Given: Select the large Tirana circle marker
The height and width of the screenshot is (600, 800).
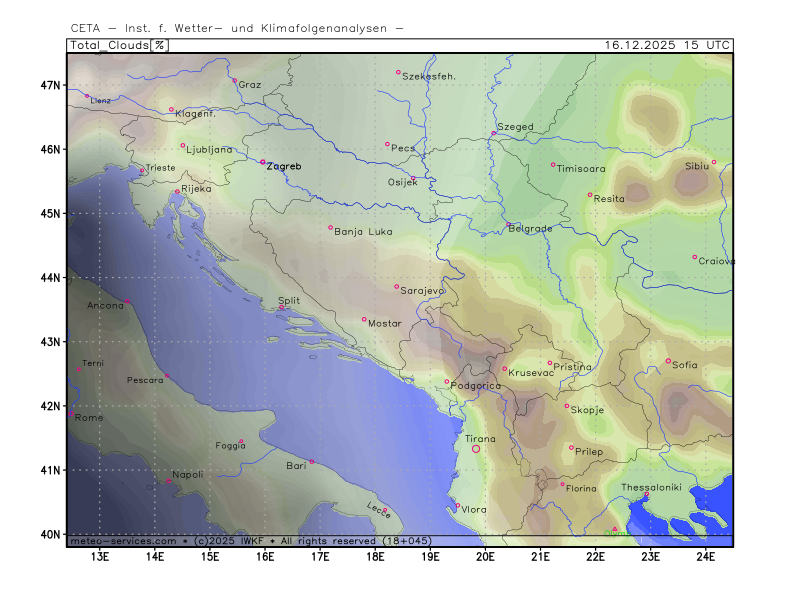Looking at the screenshot, I should [x=476, y=449].
